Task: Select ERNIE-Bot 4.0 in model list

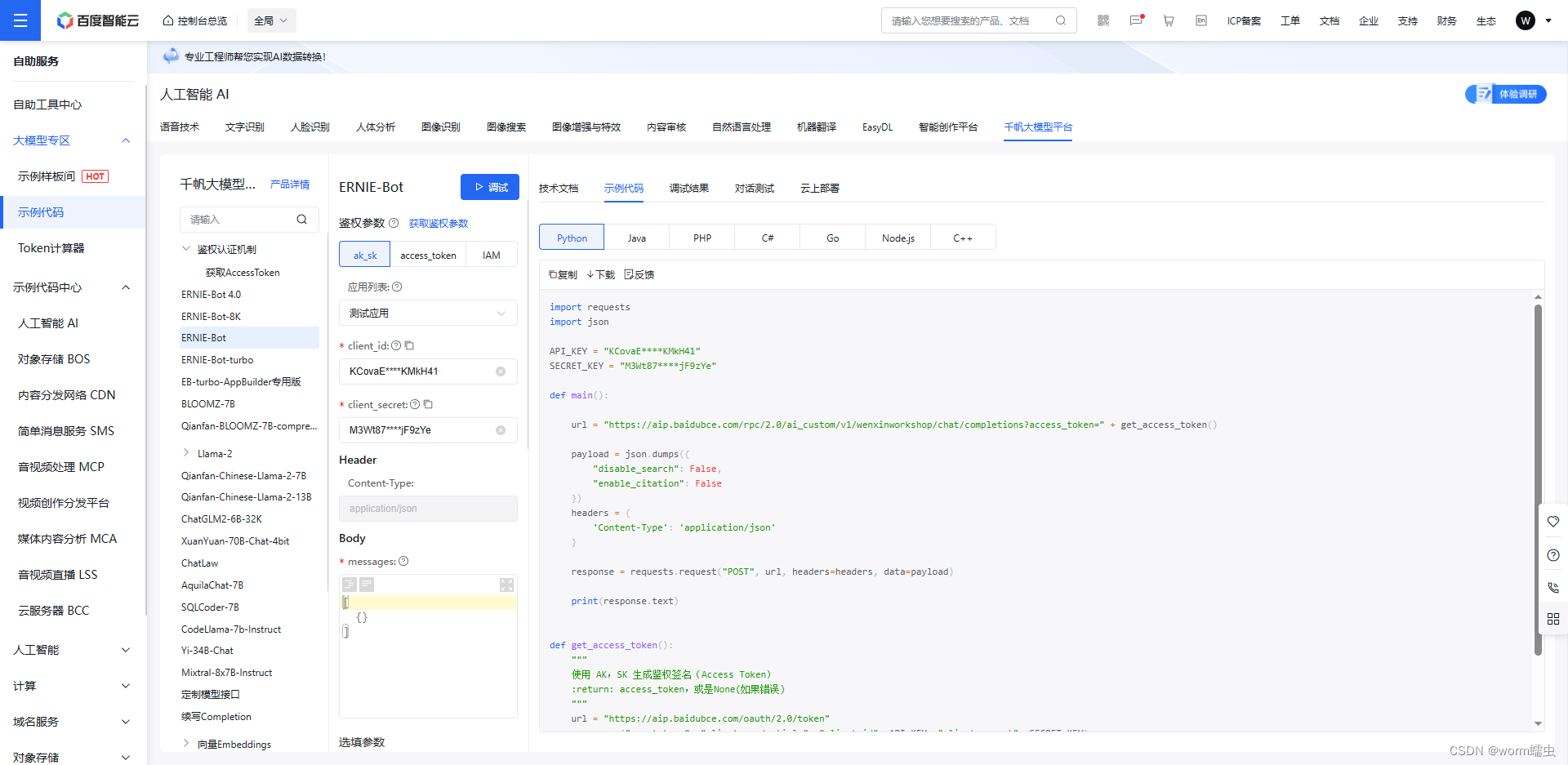Action: [x=212, y=294]
